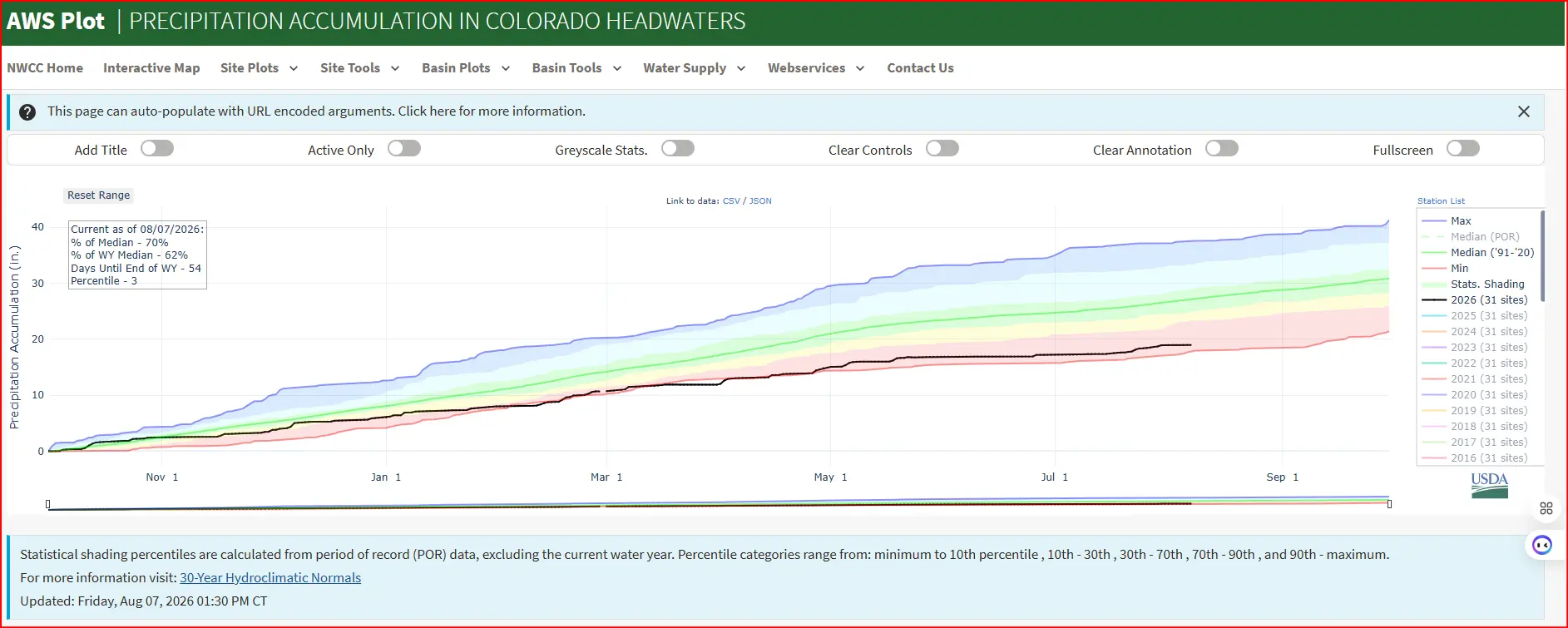Open the Interactive Map page
Image resolution: width=1568 pixels, height=628 pixels.
[151, 68]
